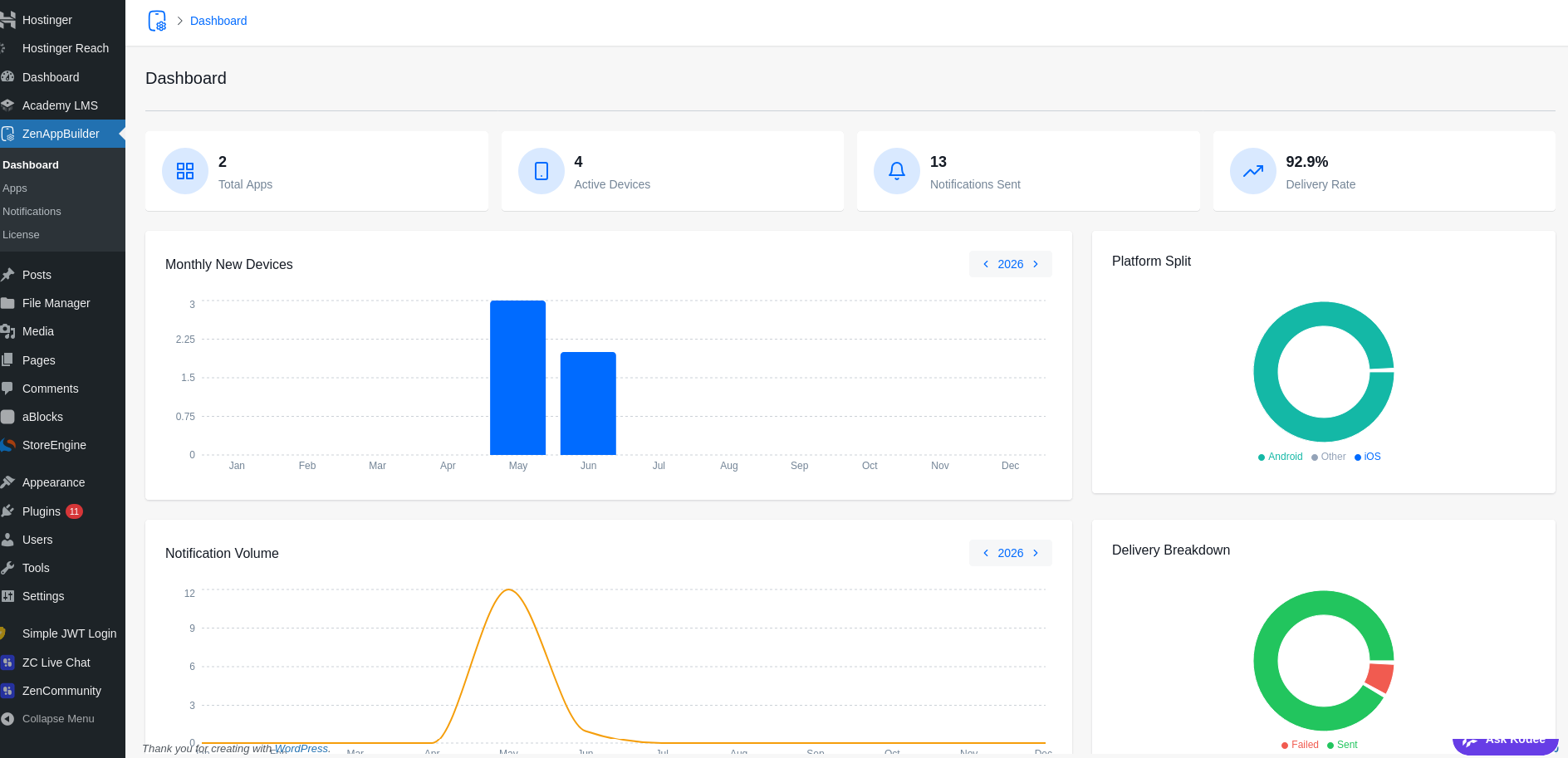Click the May bar in Monthly New Devices
Viewport: 1568px width, 758px height.
coord(517,378)
